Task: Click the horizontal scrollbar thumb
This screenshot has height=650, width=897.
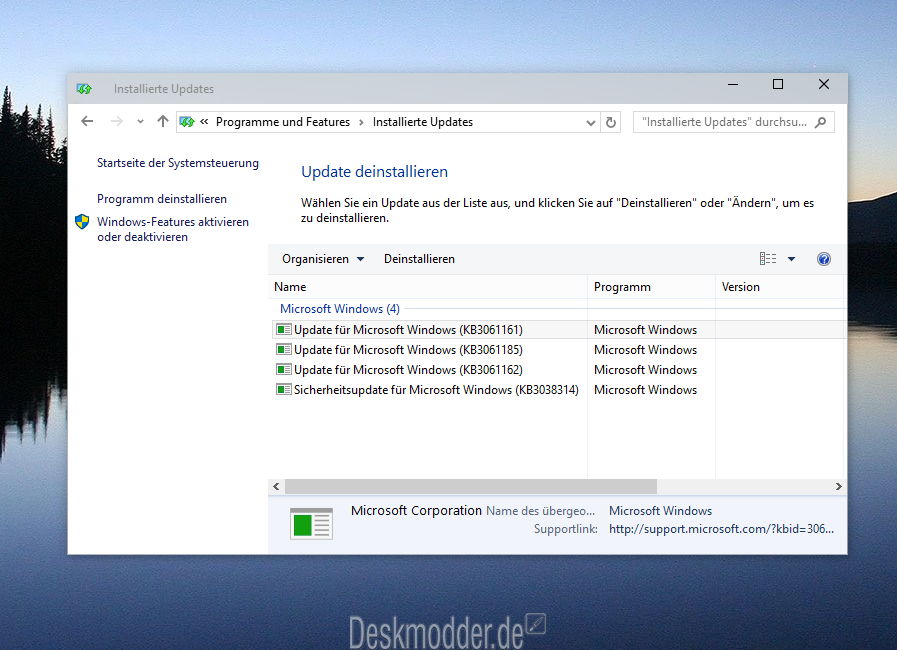Action: [471, 486]
